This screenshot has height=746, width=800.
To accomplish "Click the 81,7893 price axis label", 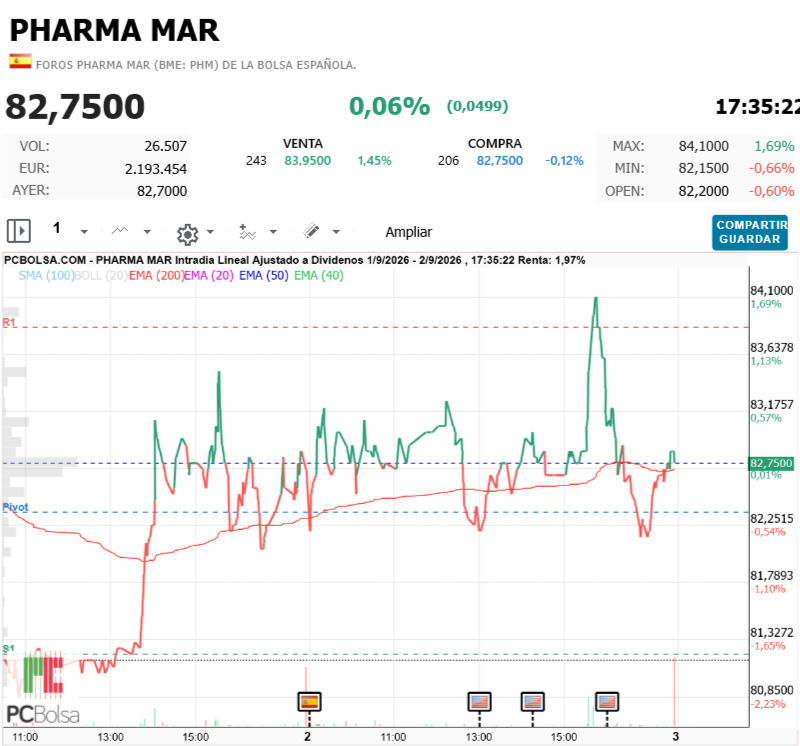I will 771,576.
